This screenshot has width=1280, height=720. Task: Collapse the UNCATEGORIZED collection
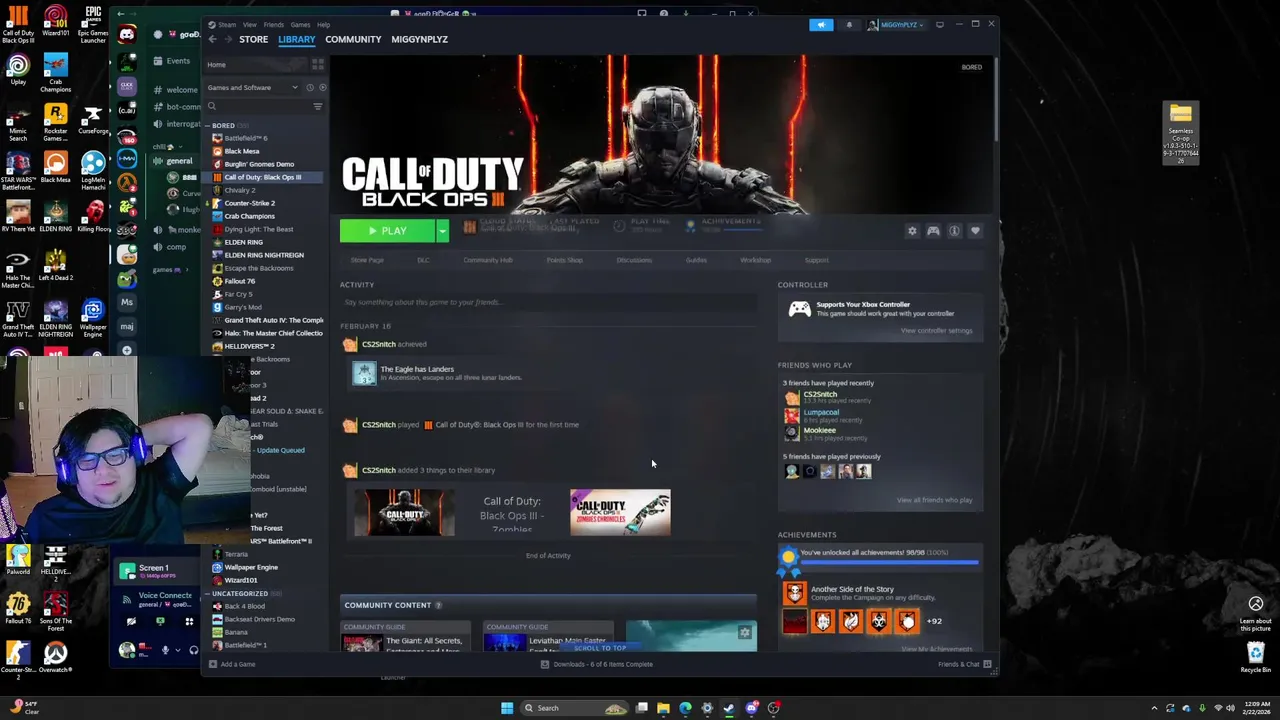(x=207, y=593)
